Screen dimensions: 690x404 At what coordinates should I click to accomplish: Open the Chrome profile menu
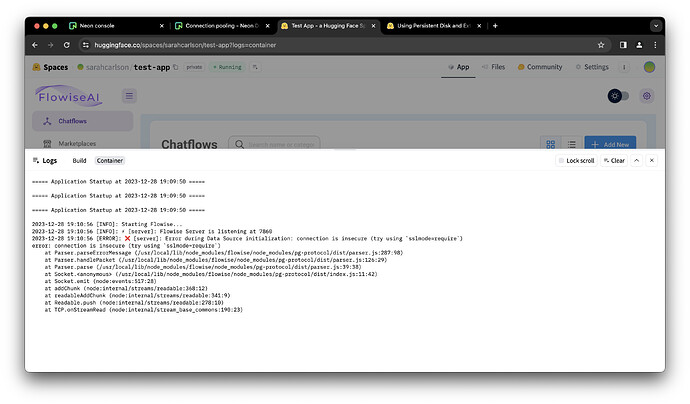point(639,45)
